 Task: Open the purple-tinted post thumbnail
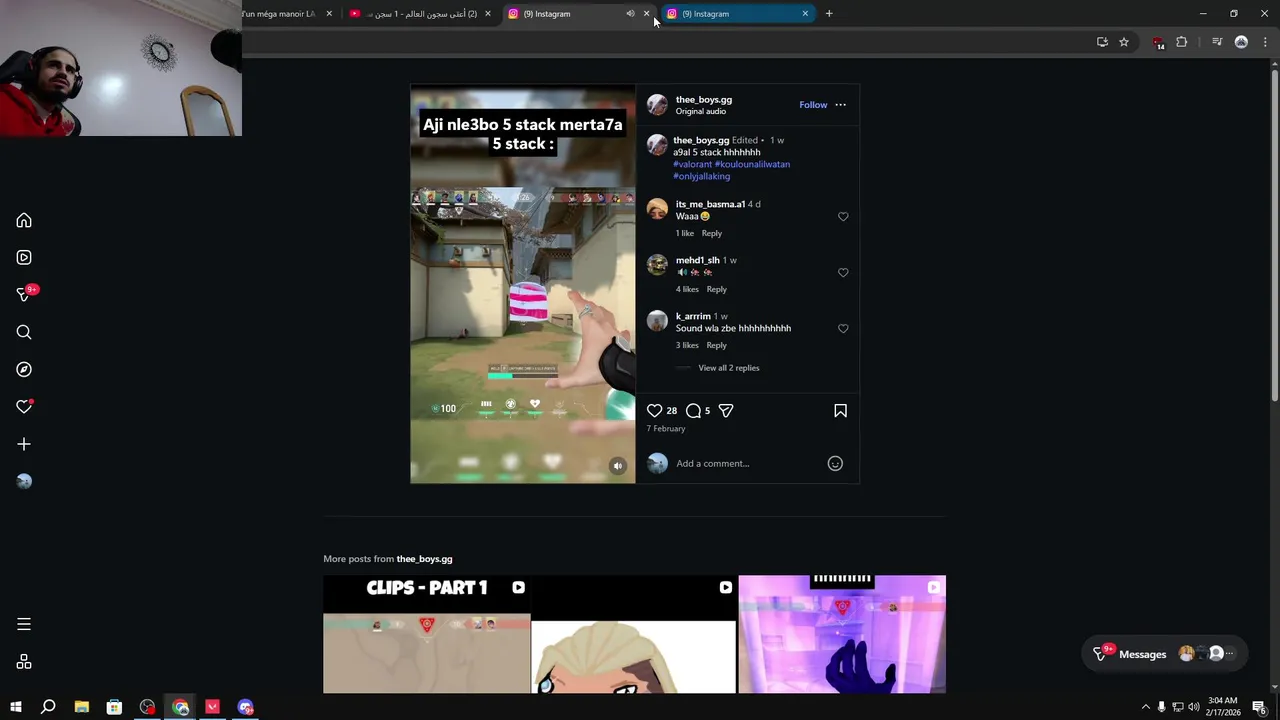tap(842, 634)
